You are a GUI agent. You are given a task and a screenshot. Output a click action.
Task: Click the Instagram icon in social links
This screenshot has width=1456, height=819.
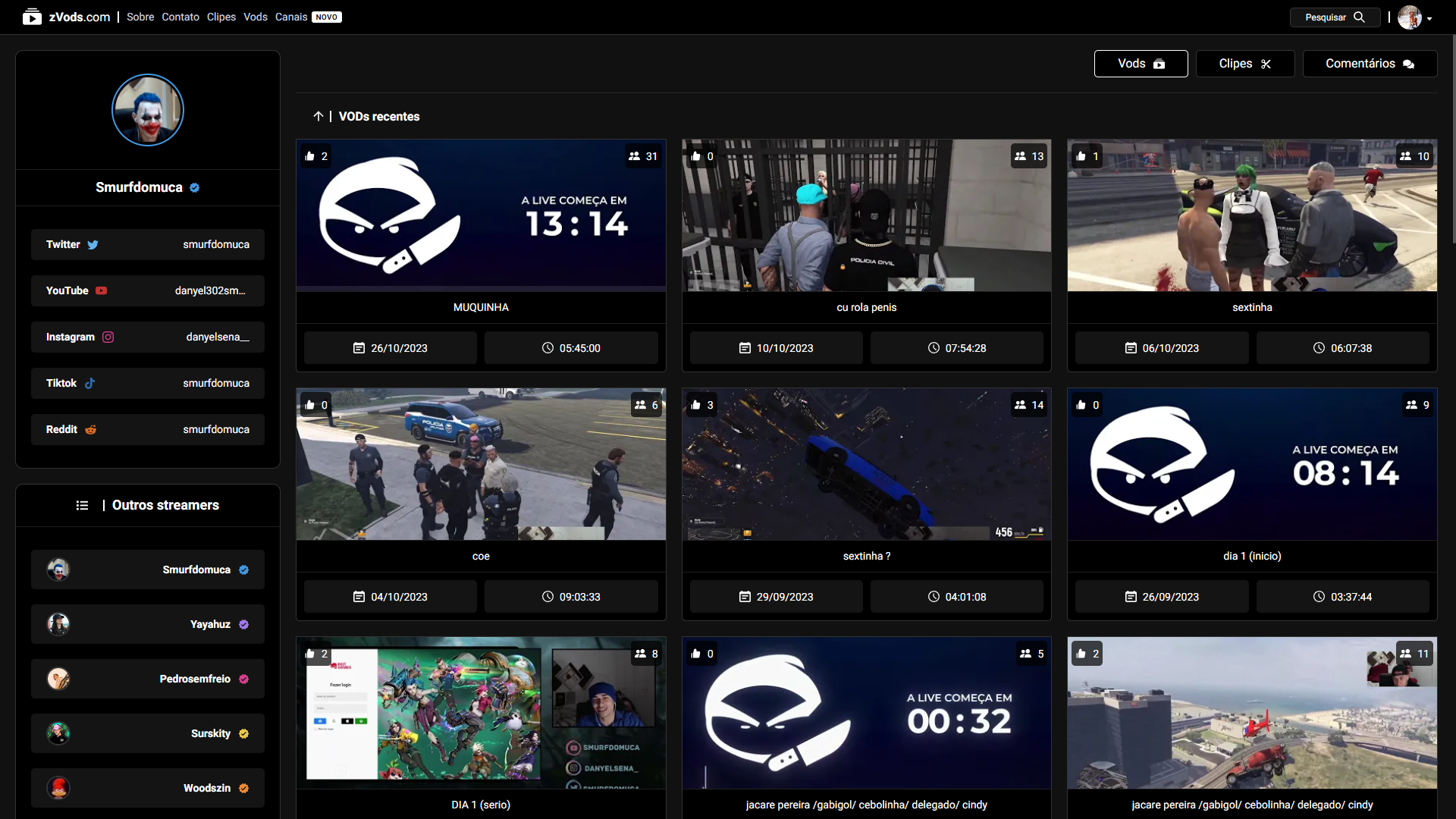coord(108,337)
